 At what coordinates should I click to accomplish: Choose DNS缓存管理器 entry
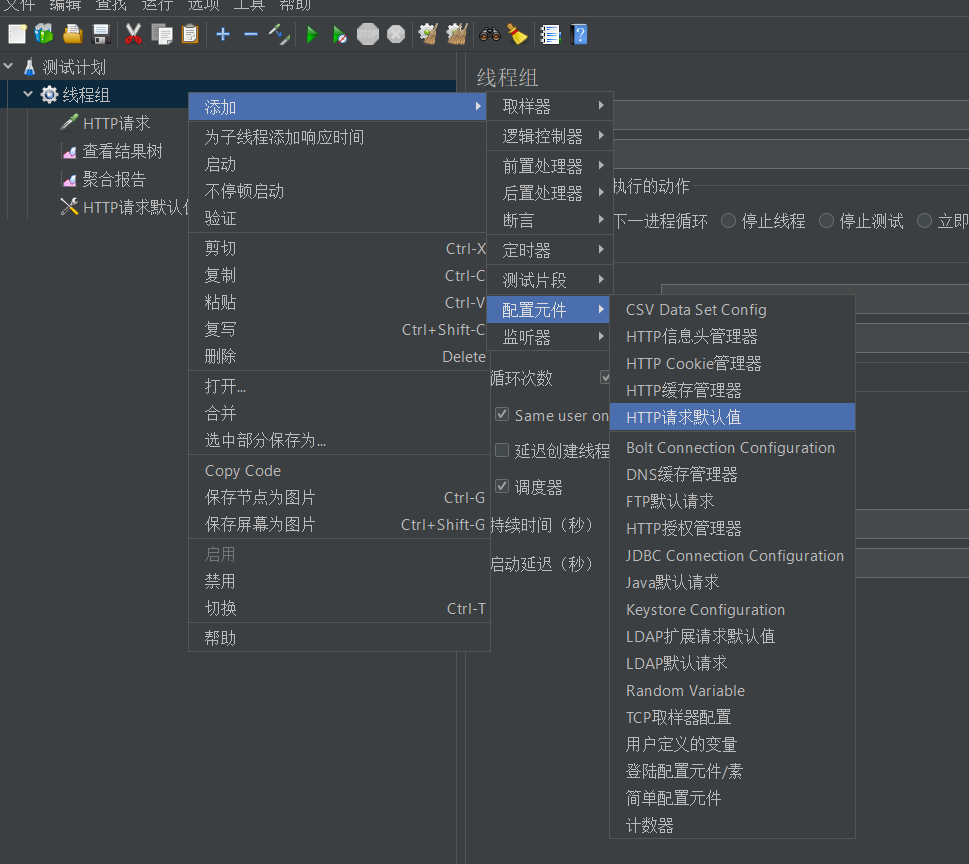pyautogui.click(x=732, y=475)
